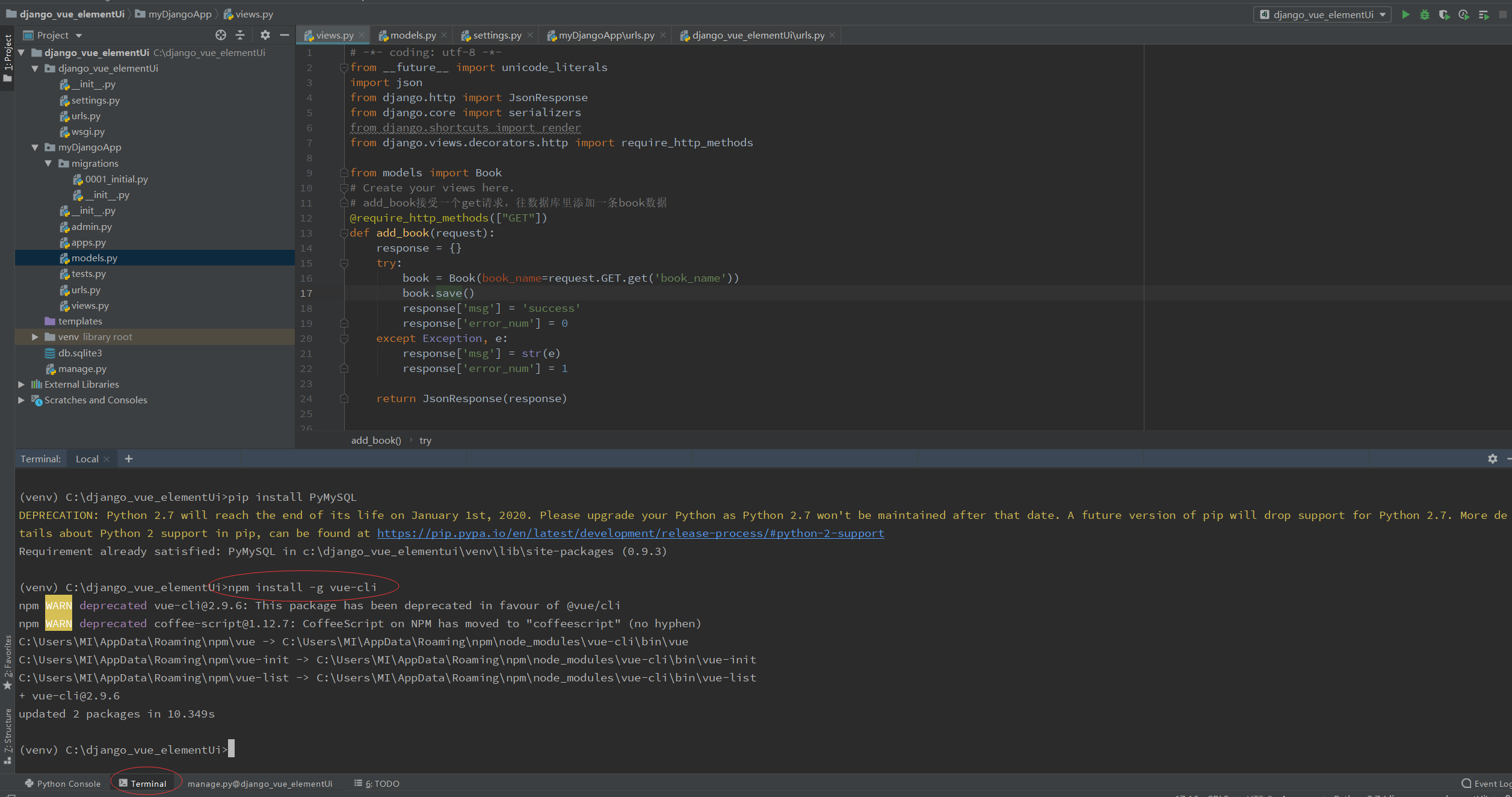1512x797 pixels.
Task: Add new terminal session with plus icon
Action: point(129,459)
